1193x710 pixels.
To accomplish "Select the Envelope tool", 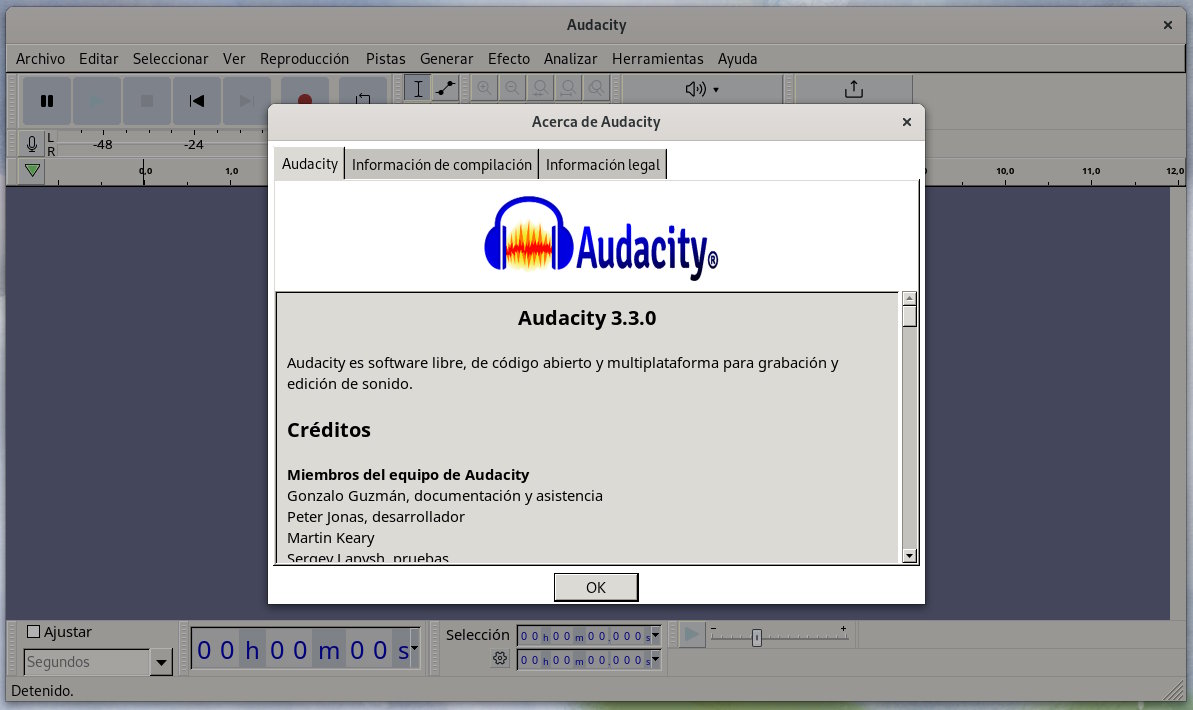I will coord(446,88).
